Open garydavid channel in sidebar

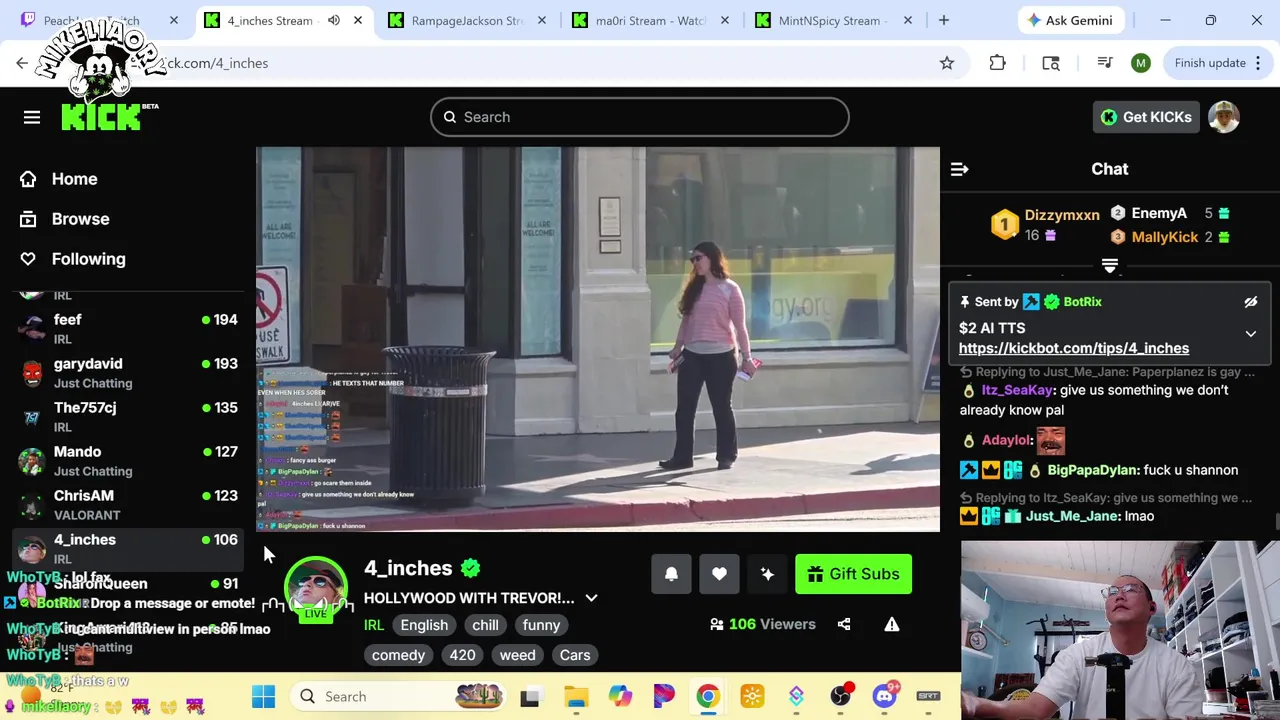[x=128, y=372]
